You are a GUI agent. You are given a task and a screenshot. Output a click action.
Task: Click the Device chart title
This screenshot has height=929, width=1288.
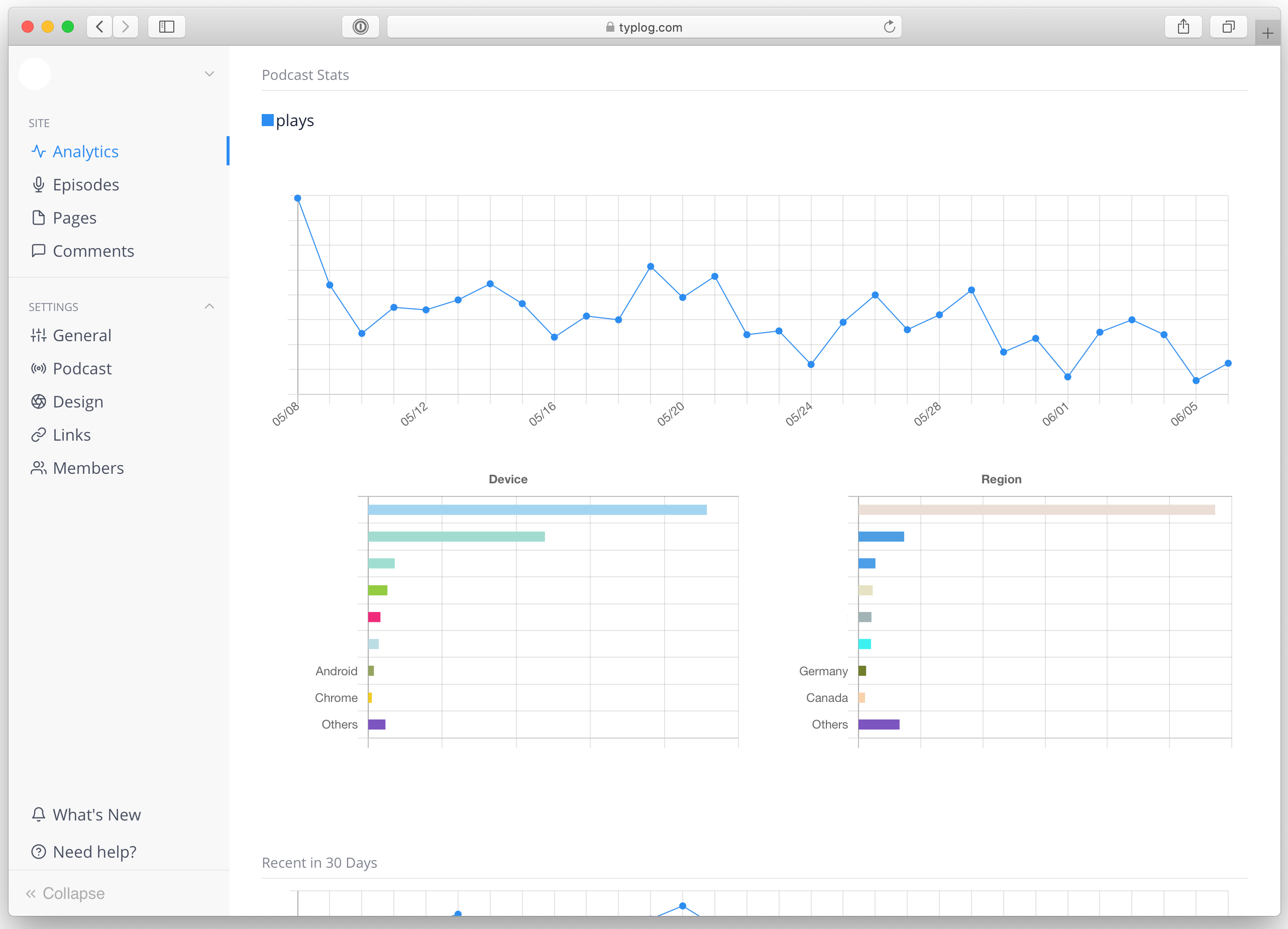click(508, 479)
